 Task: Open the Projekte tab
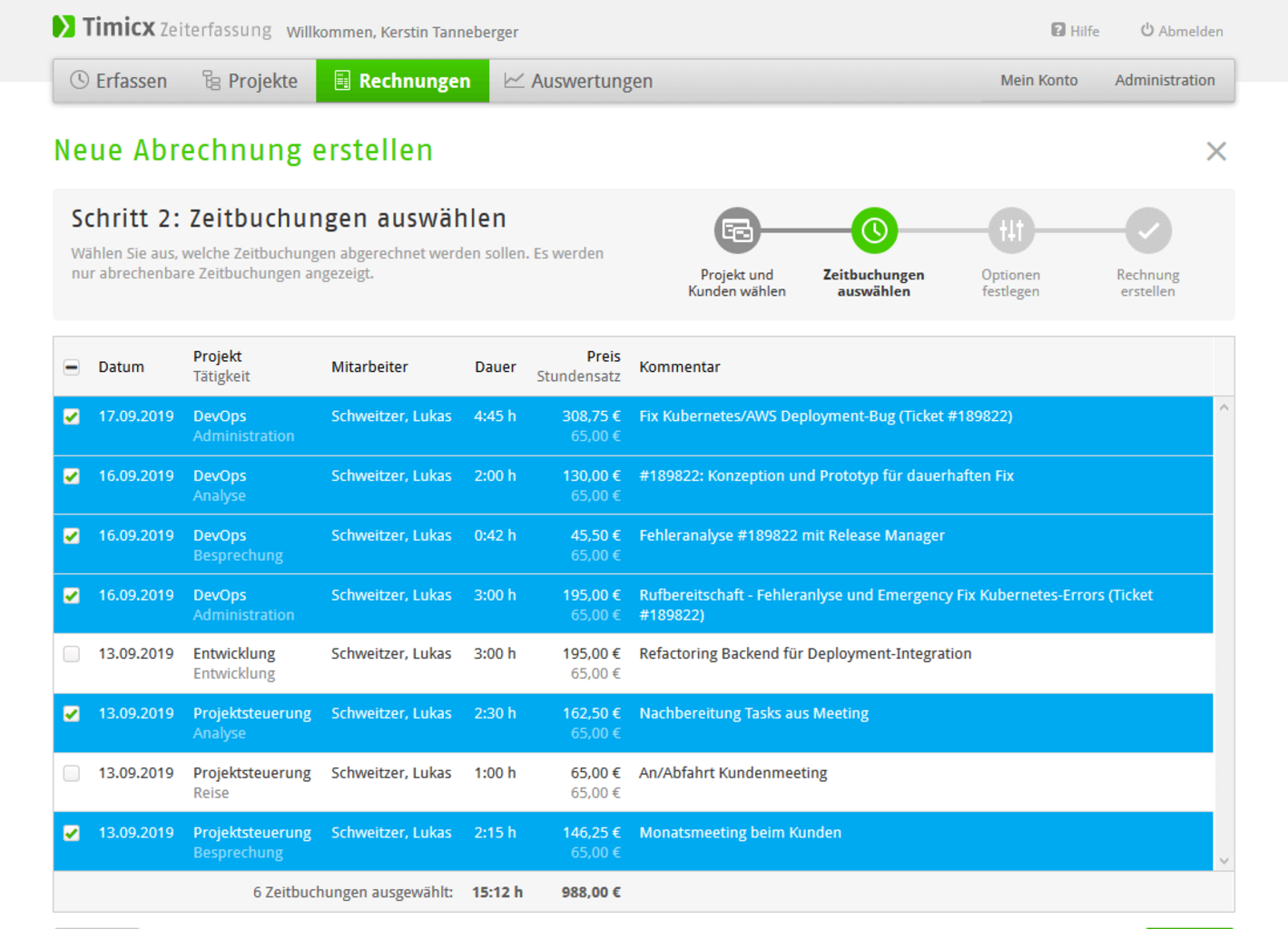pos(250,81)
